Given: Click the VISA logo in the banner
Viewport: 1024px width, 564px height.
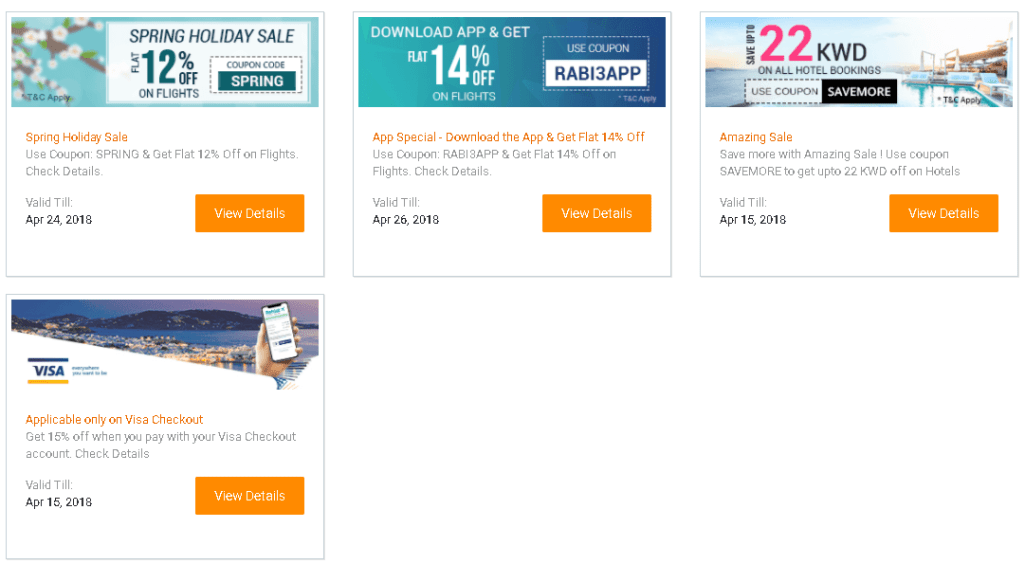Looking at the screenshot, I should 48,371.
